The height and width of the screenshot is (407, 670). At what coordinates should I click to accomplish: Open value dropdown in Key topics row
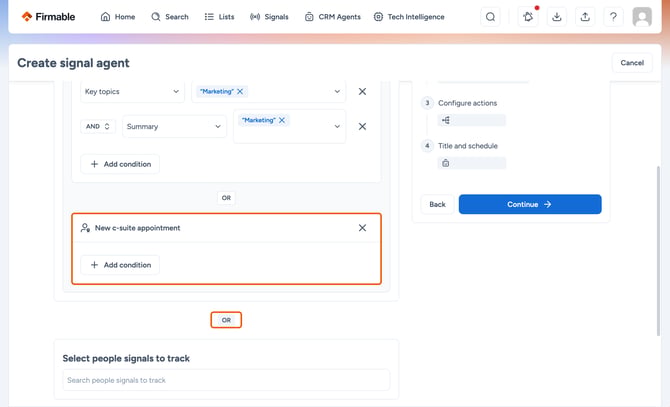click(337, 91)
